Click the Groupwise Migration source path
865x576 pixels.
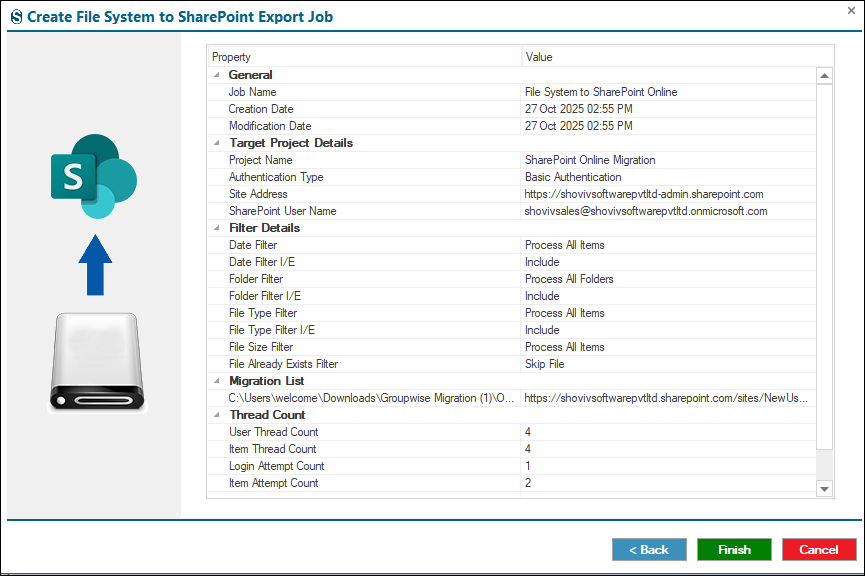click(x=371, y=398)
